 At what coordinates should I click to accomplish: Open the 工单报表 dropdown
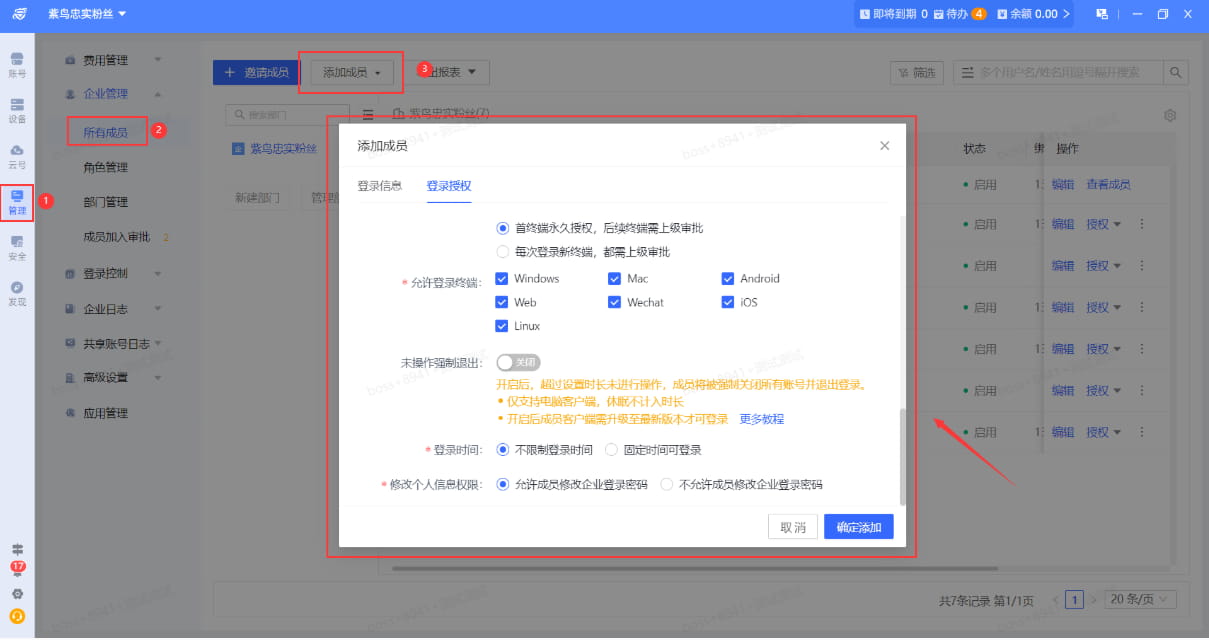click(x=449, y=72)
